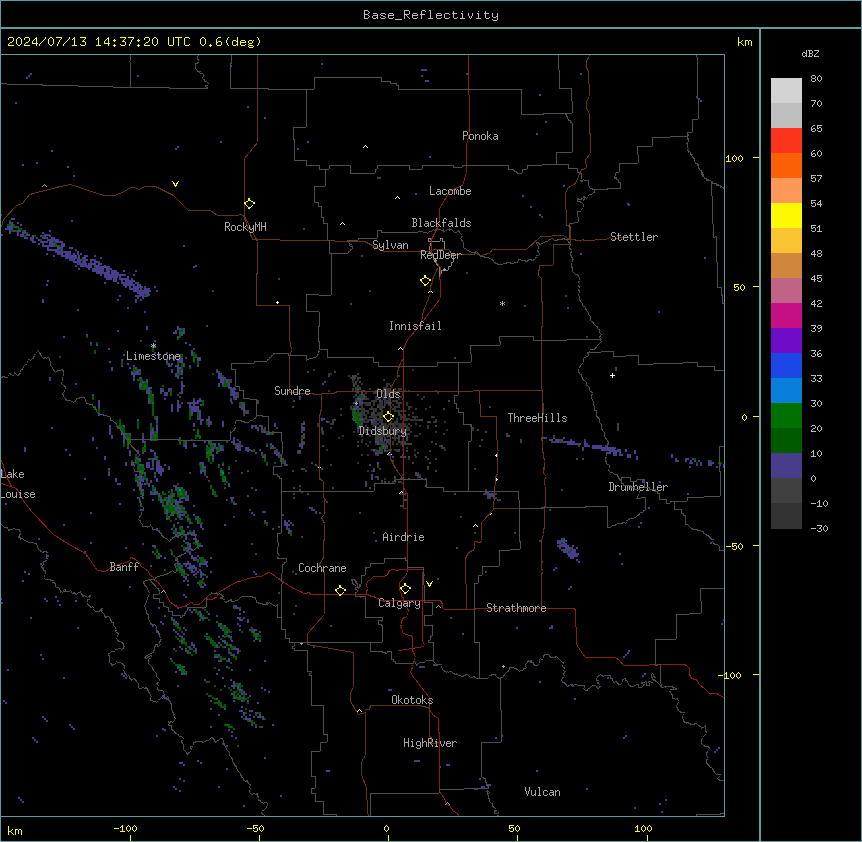Viewport: 862px width, 842px height.
Task: Pick the yellow 51-54 dBZ legend swatch
Action: tap(786, 215)
